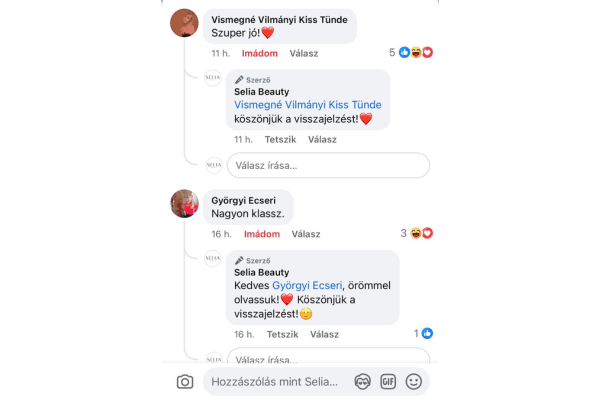Open Vismegné Vilmányi Kiss Tünde's profile picture
The image size is (600, 400).
point(184,23)
